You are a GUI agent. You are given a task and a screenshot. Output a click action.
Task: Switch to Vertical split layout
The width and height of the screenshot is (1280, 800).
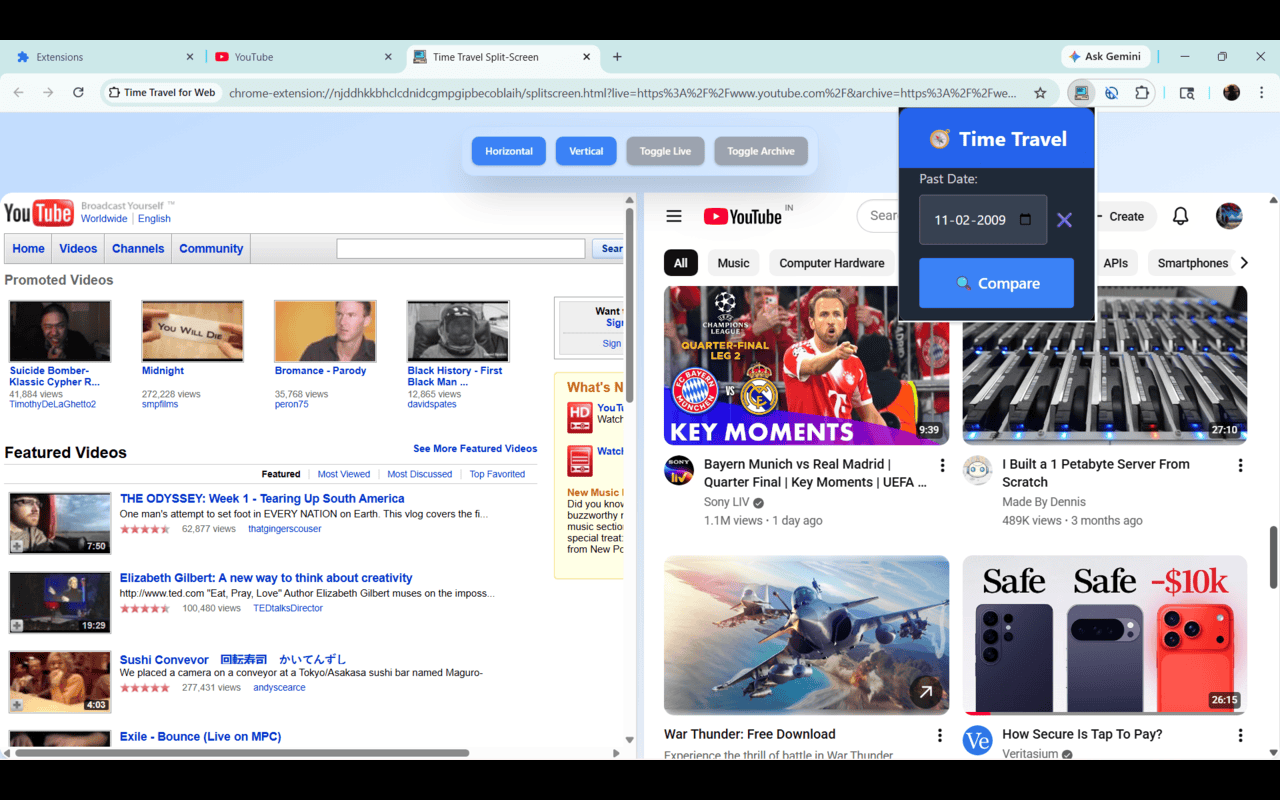[586, 151]
